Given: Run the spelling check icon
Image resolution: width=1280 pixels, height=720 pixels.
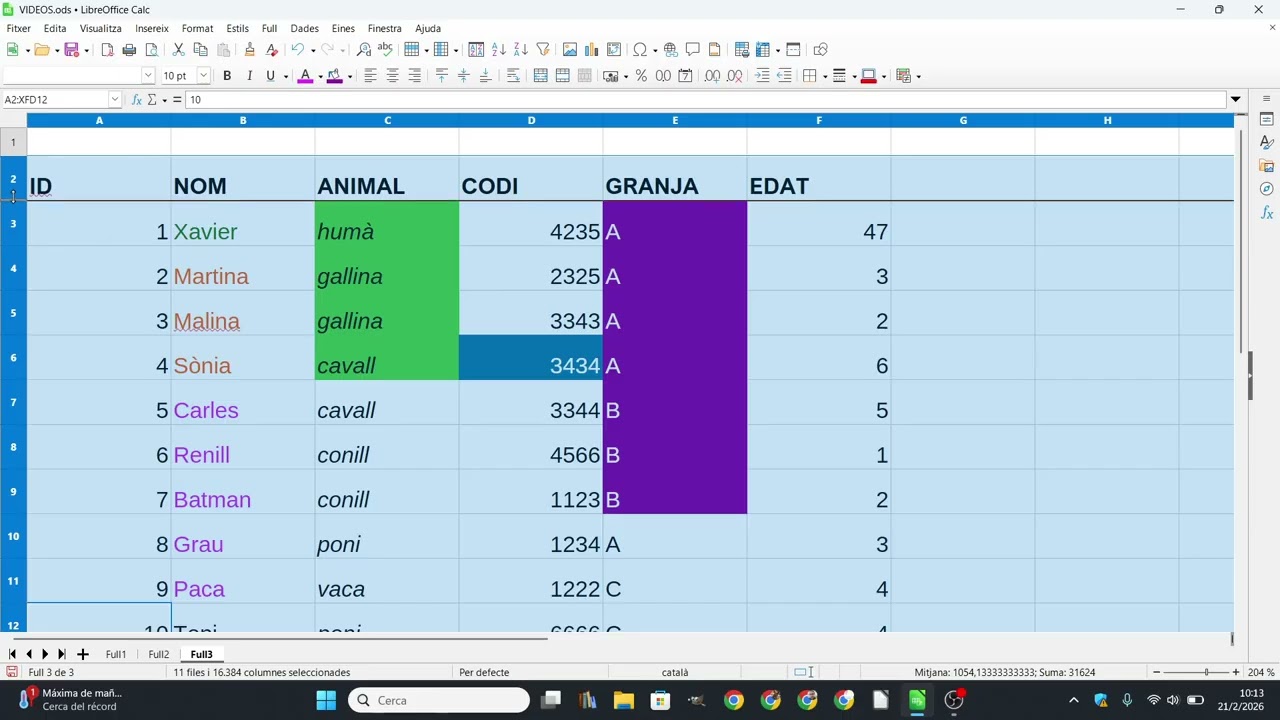Looking at the screenshot, I should [385, 49].
